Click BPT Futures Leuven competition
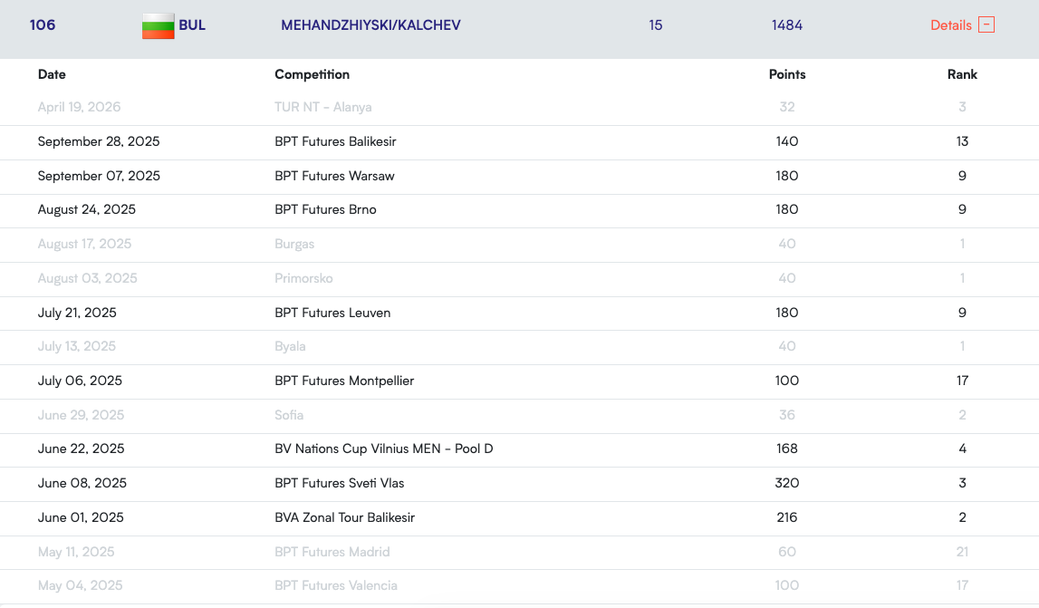The image size is (1039, 608). [x=332, y=313]
